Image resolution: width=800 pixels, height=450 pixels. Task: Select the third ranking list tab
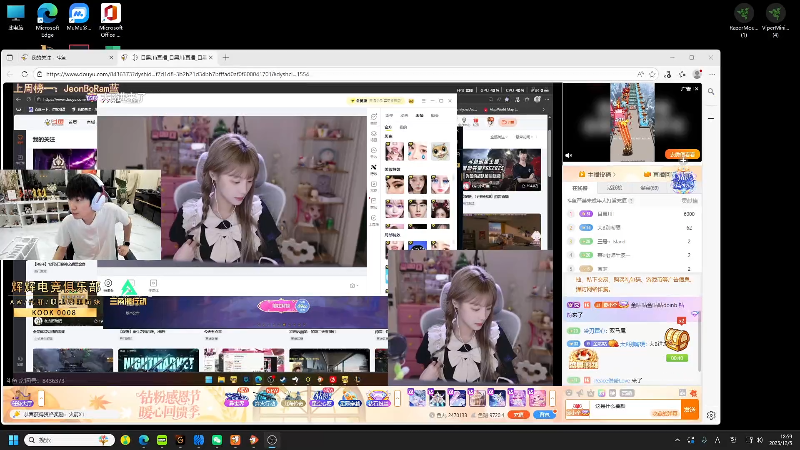coord(649,188)
